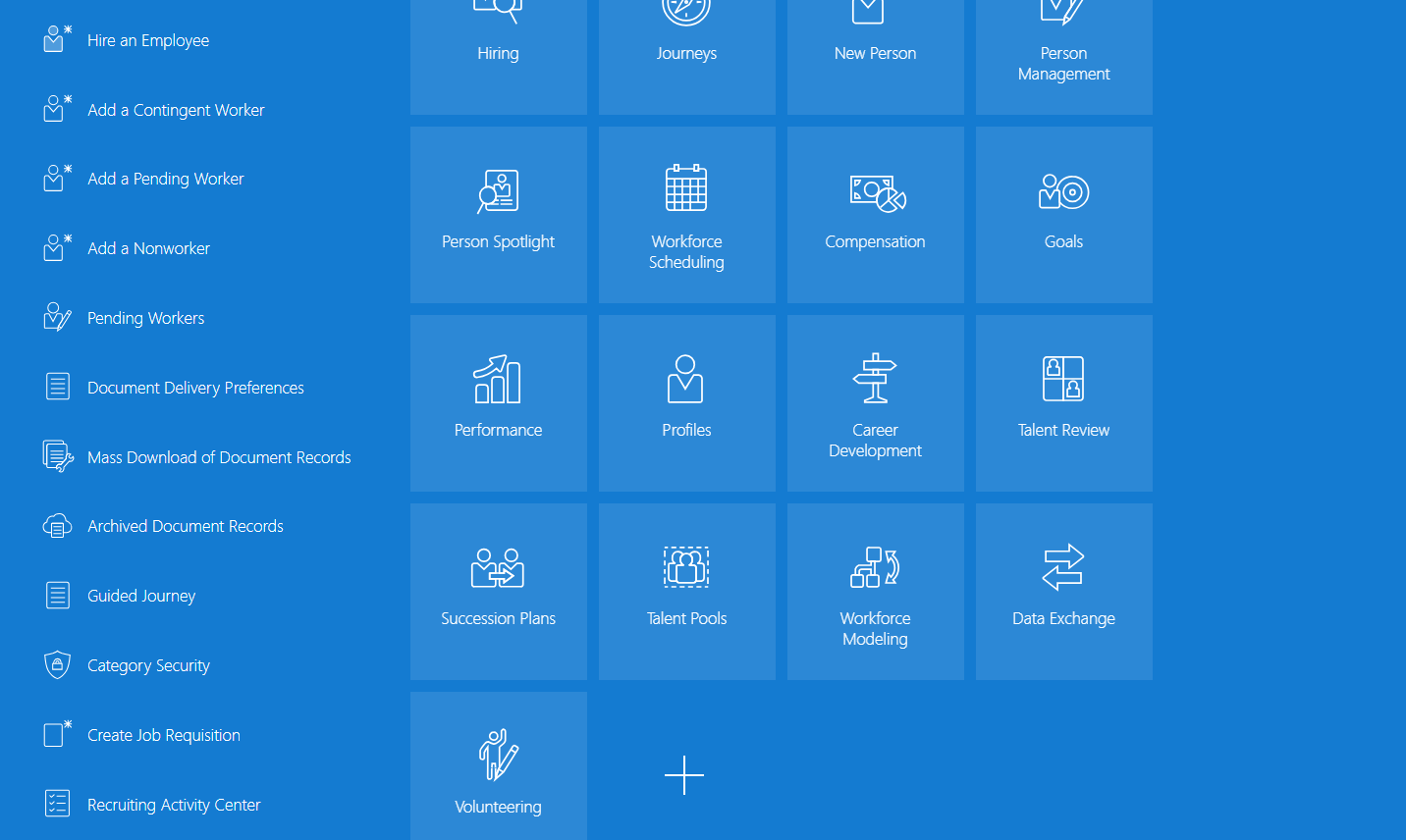Click the Create Job Requisition icon
Viewport: 1406px width, 840px height.
(58, 734)
